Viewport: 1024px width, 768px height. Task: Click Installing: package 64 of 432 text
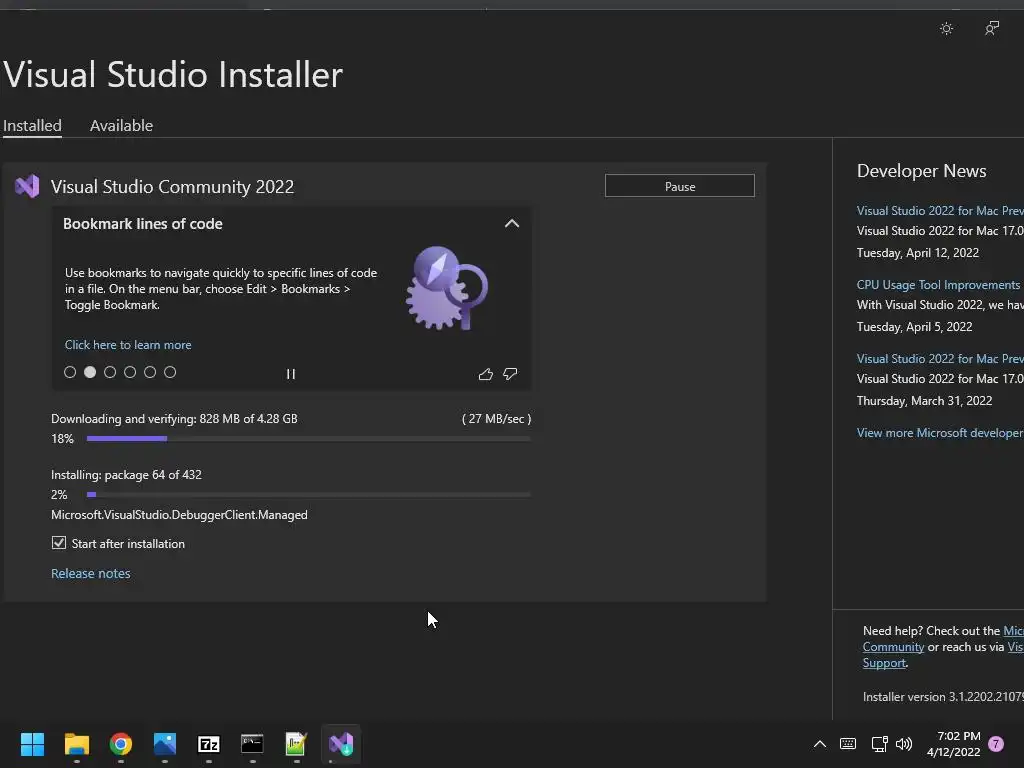[126, 475]
